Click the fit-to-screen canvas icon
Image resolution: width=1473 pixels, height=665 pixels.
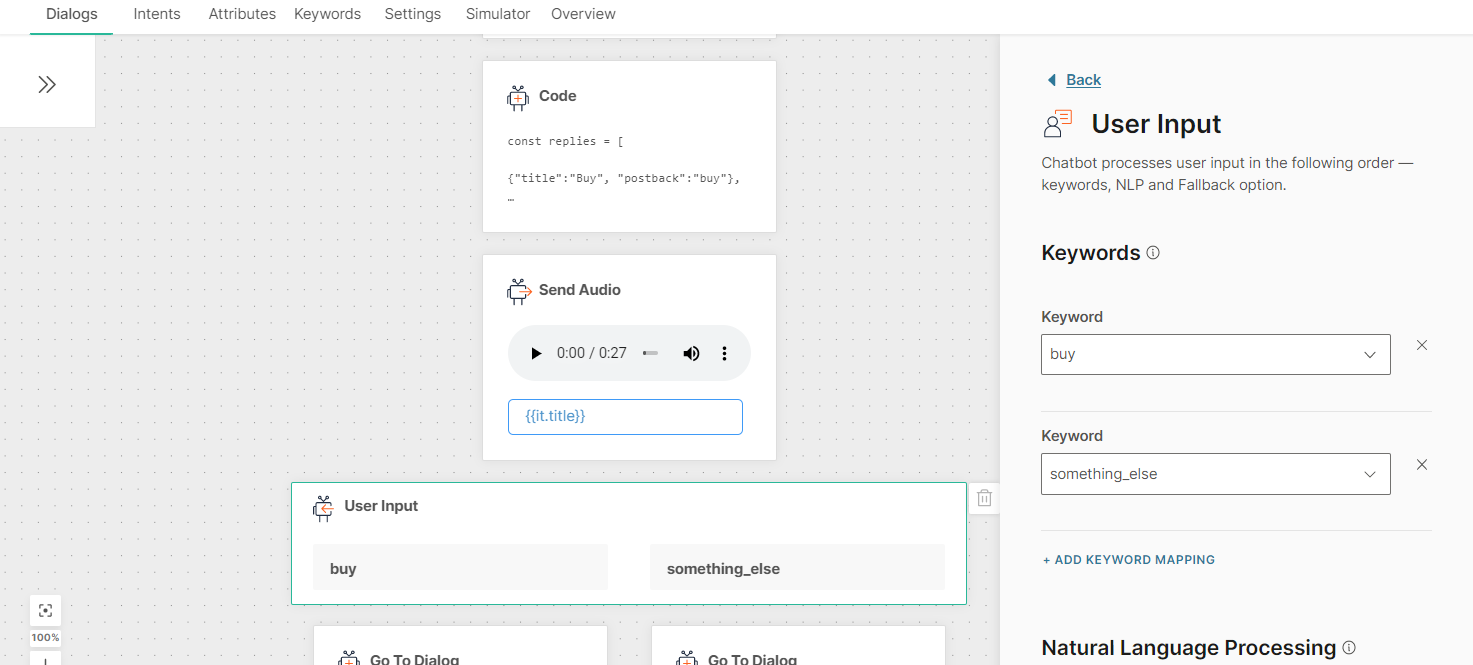click(x=45, y=610)
